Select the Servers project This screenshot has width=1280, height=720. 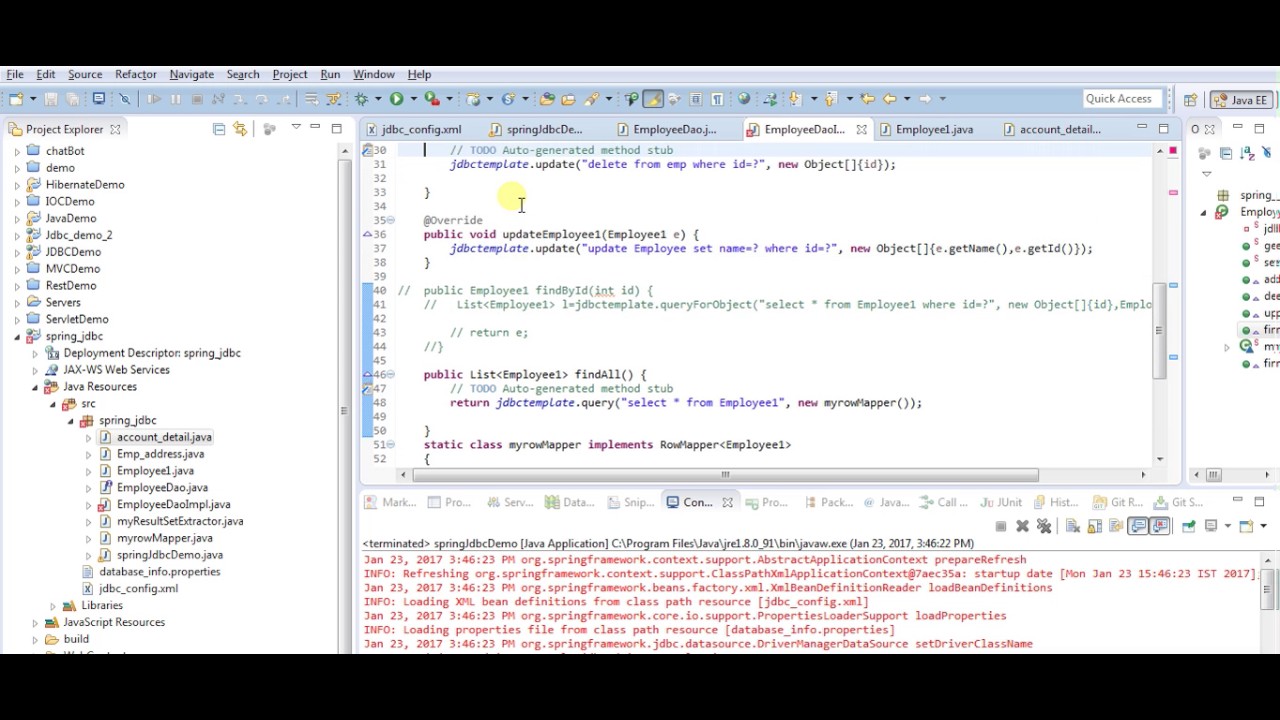62,302
